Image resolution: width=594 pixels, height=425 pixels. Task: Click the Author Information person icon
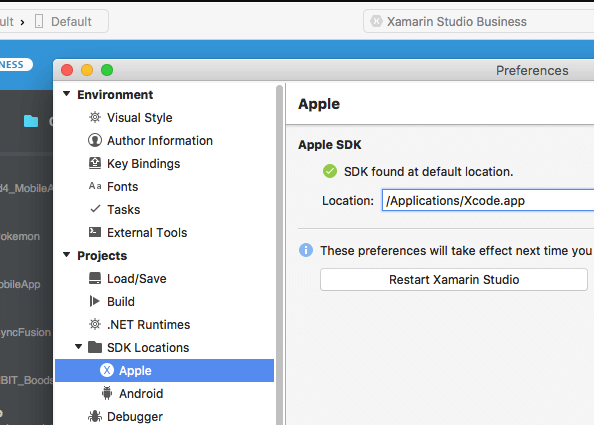pos(95,140)
